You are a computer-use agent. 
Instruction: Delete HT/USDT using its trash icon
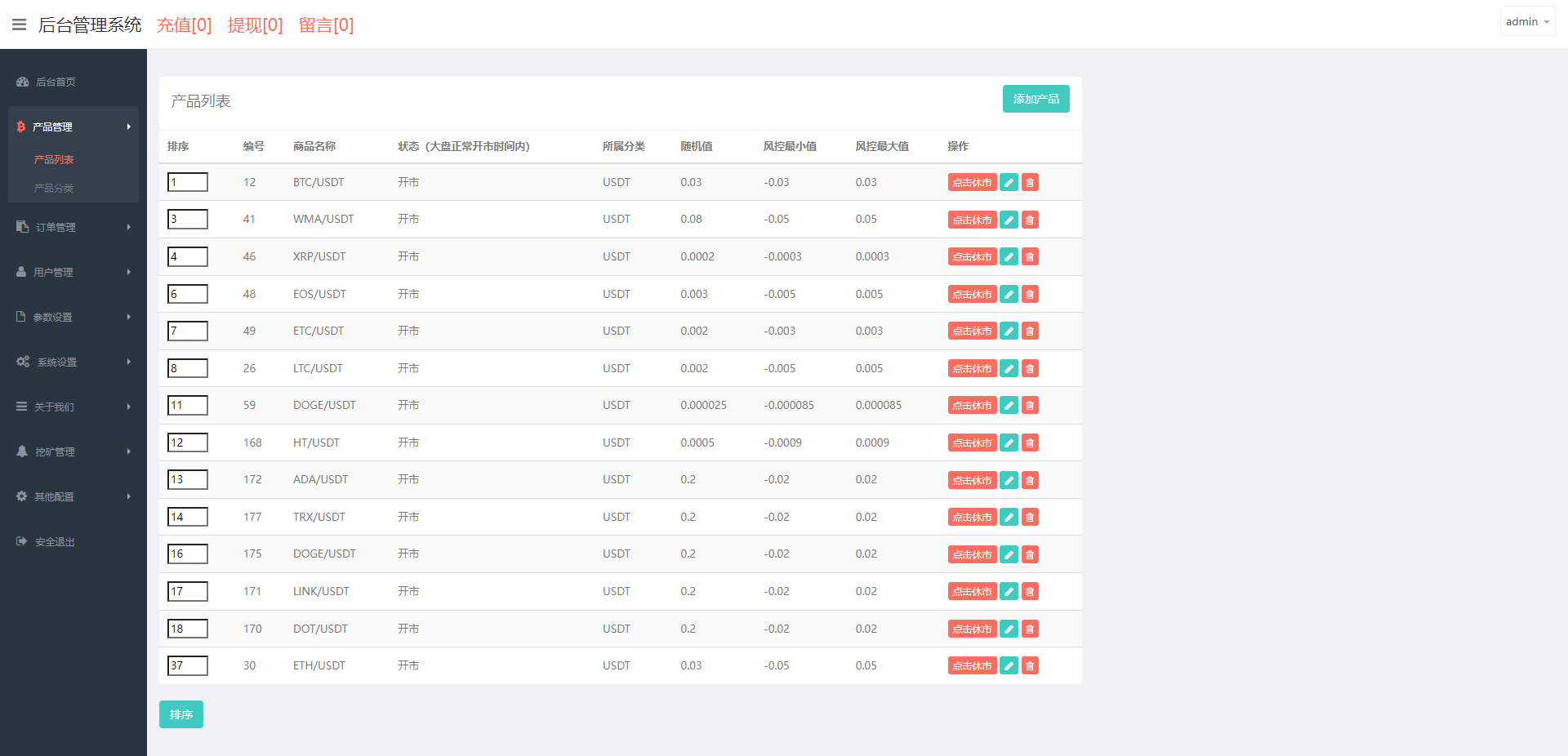[x=1030, y=443]
